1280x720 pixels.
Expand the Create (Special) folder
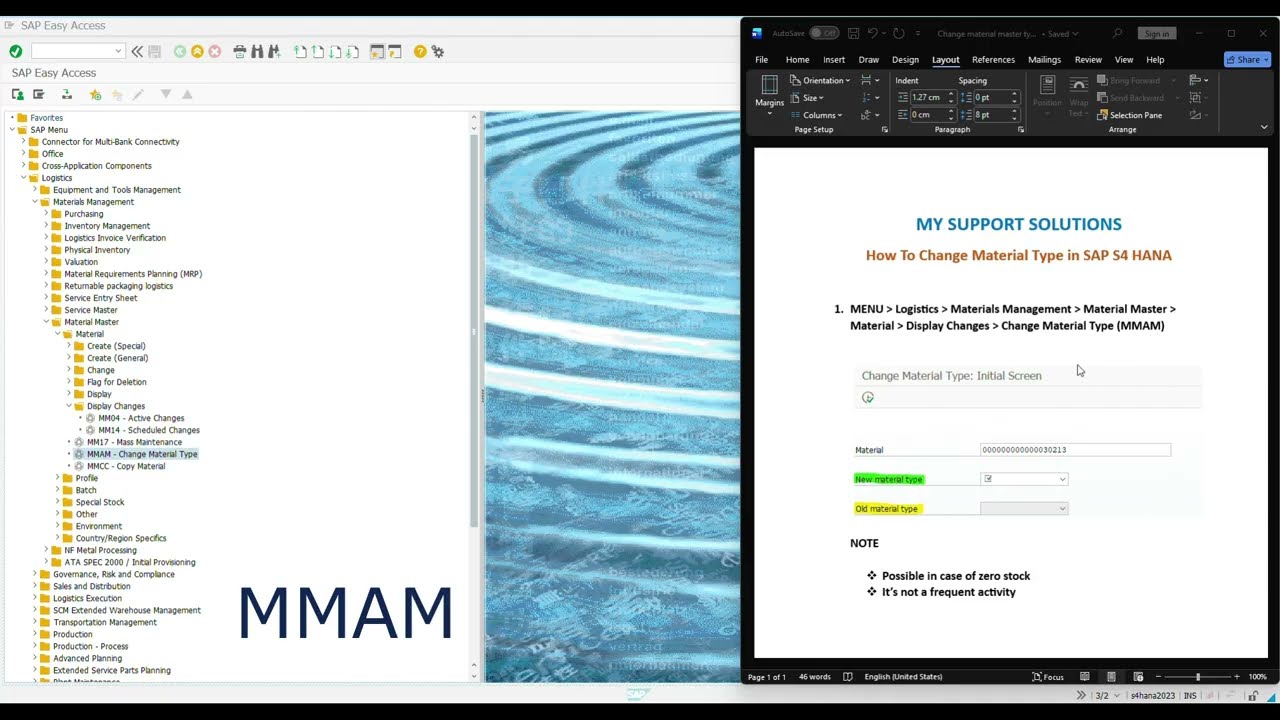click(x=69, y=346)
